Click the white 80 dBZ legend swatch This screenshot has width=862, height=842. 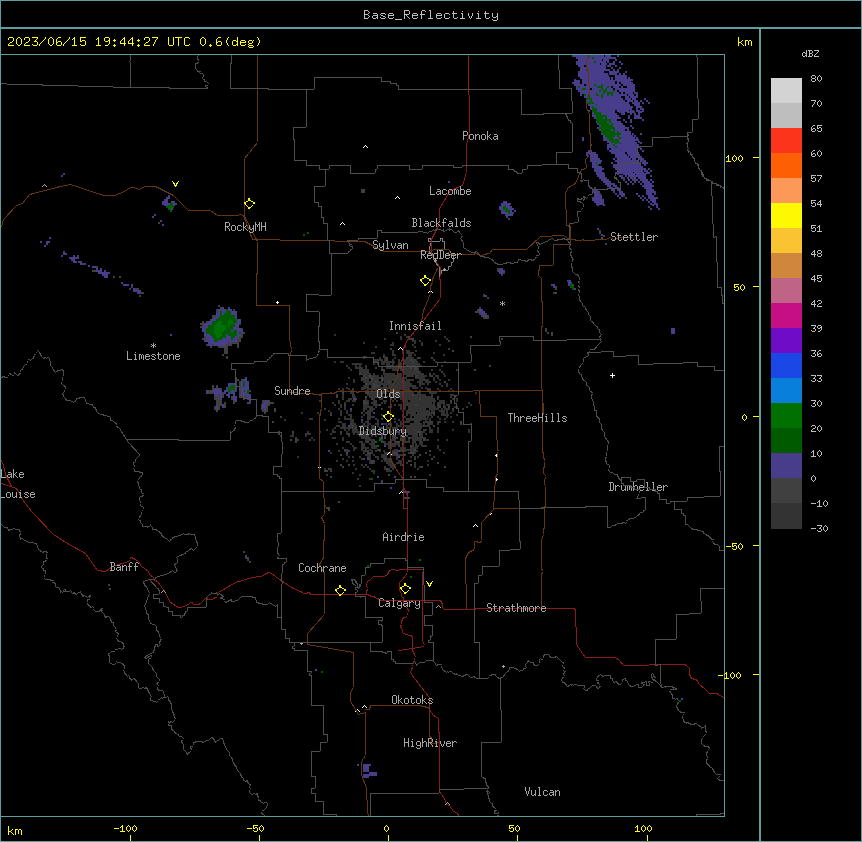click(786, 91)
